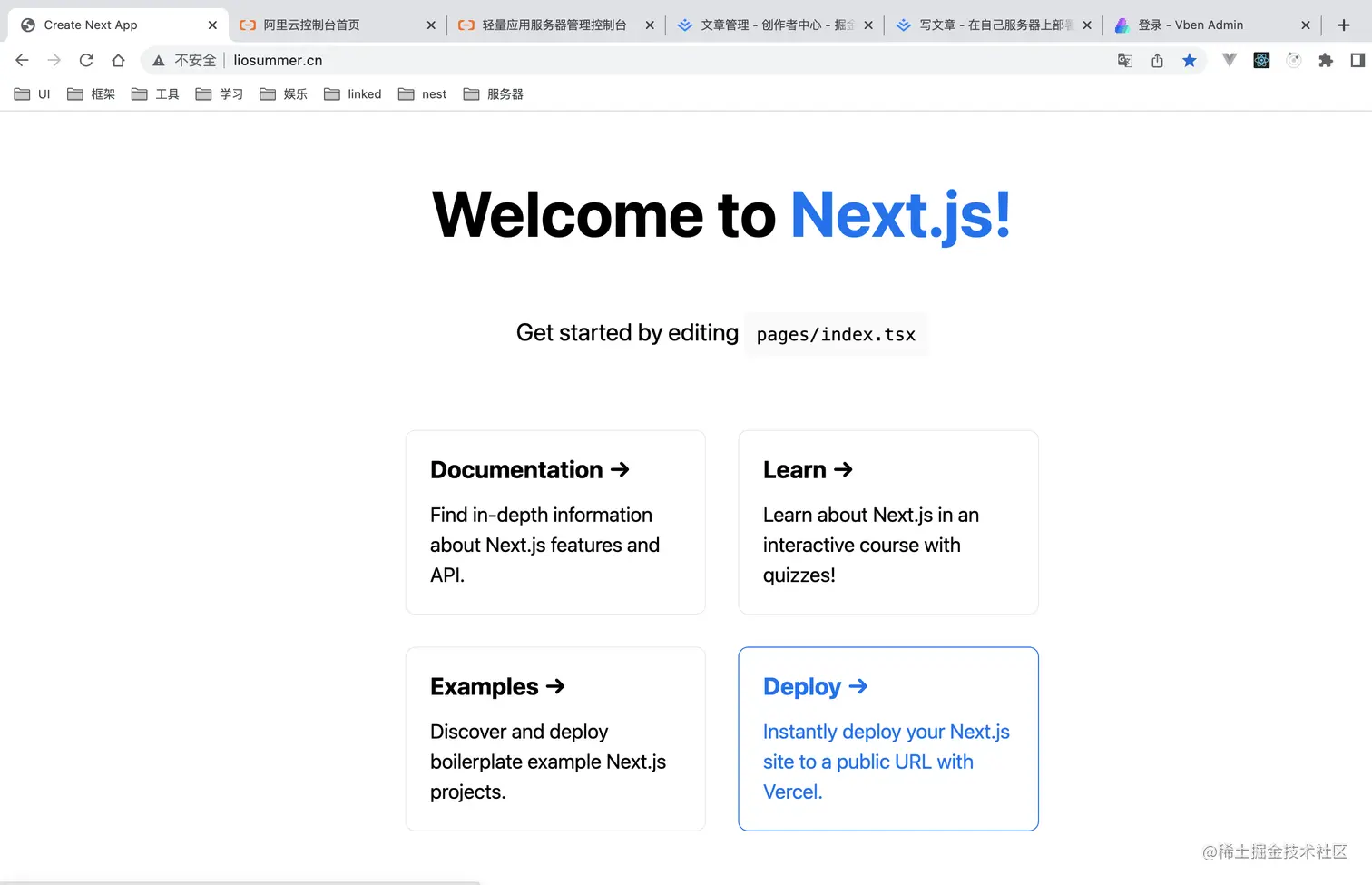
Task: Close the Create Next App tab
Action: click(212, 25)
